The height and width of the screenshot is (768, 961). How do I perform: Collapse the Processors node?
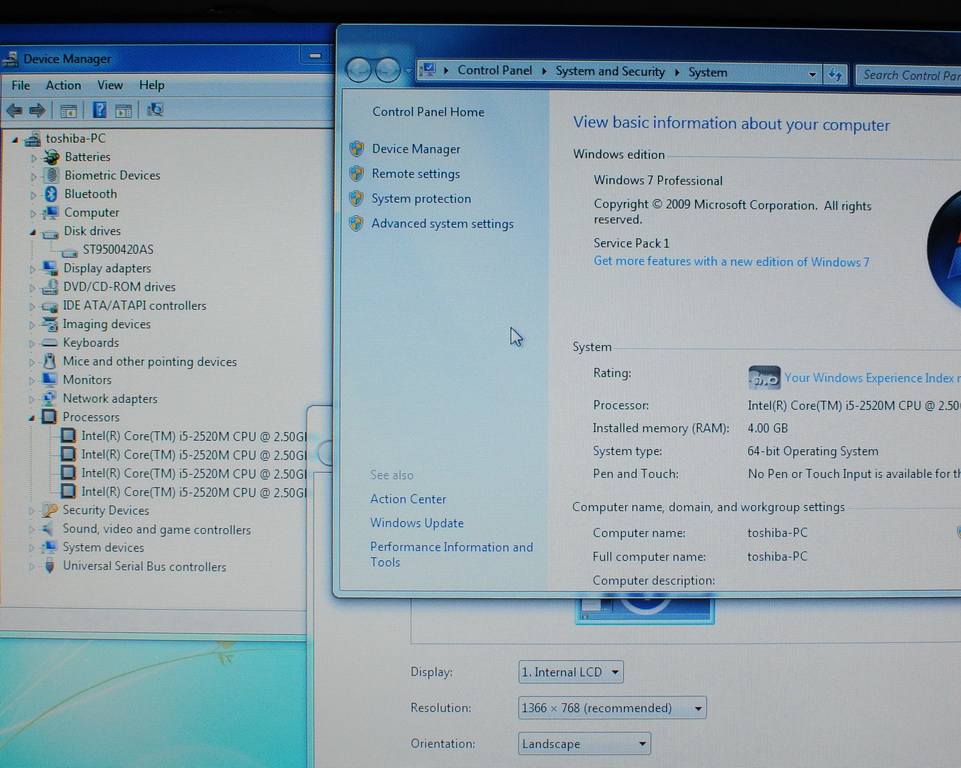point(31,418)
